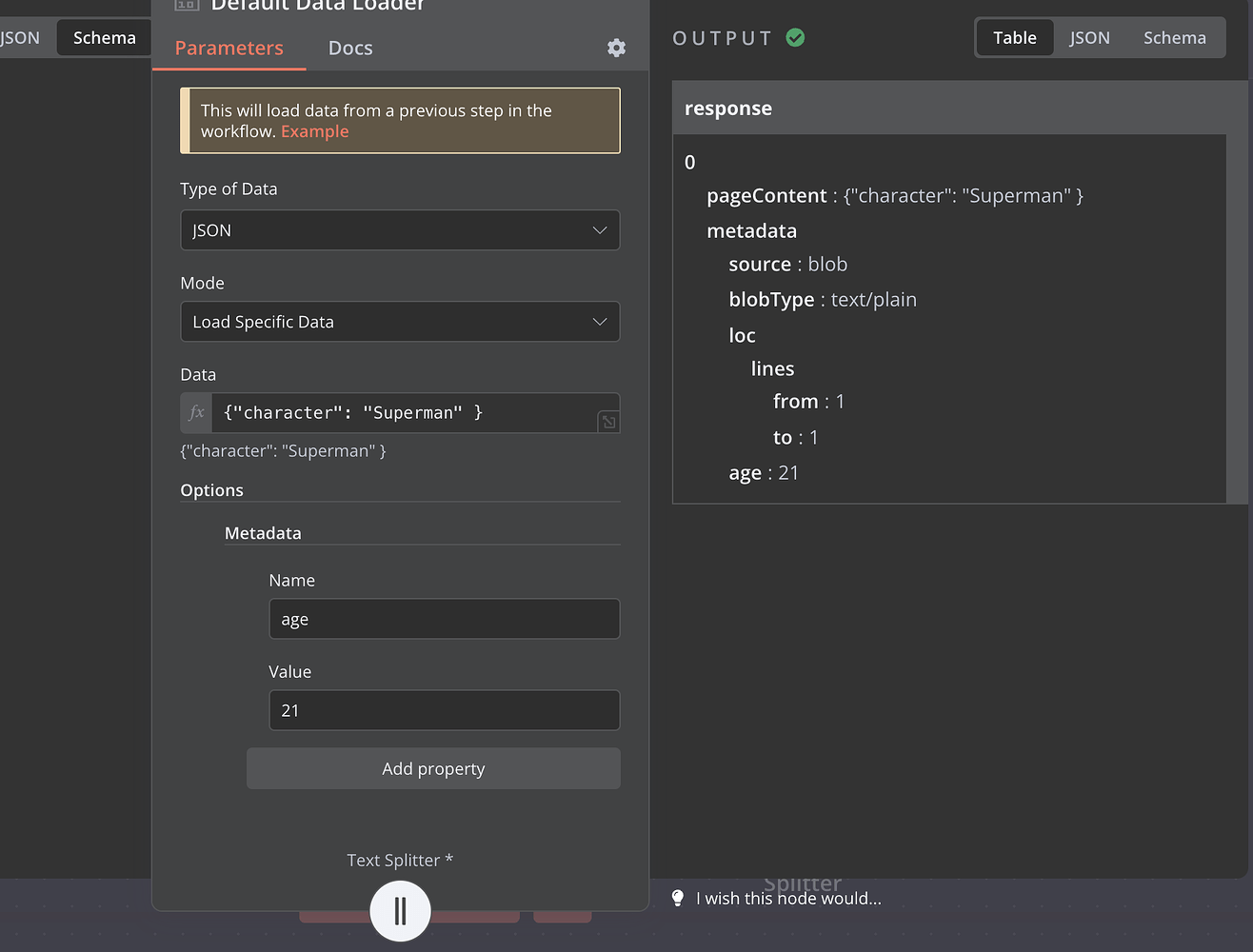Switch output view to Table
The image size is (1253, 952).
coord(1014,37)
